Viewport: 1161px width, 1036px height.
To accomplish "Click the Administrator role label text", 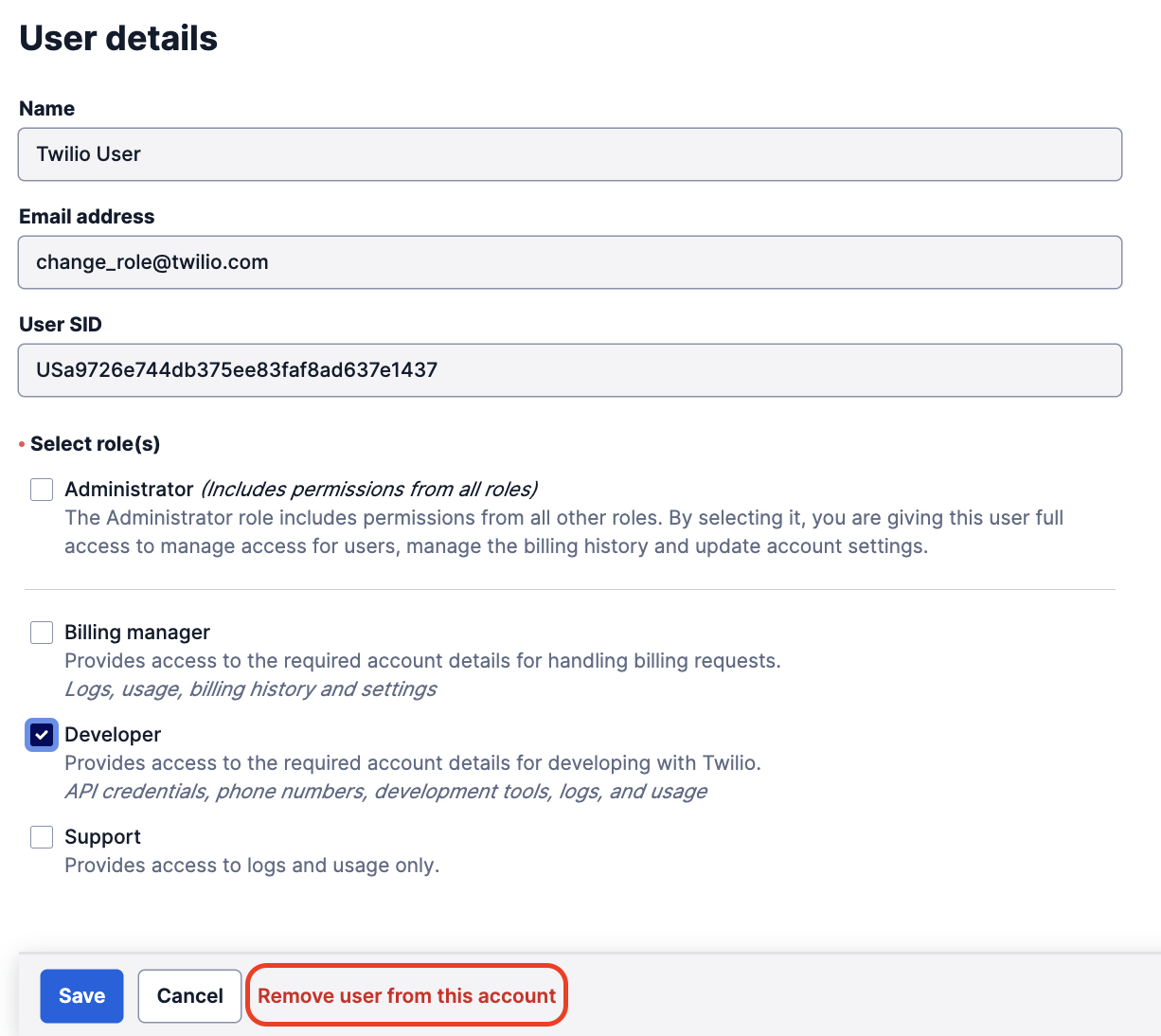I will coord(129,490).
